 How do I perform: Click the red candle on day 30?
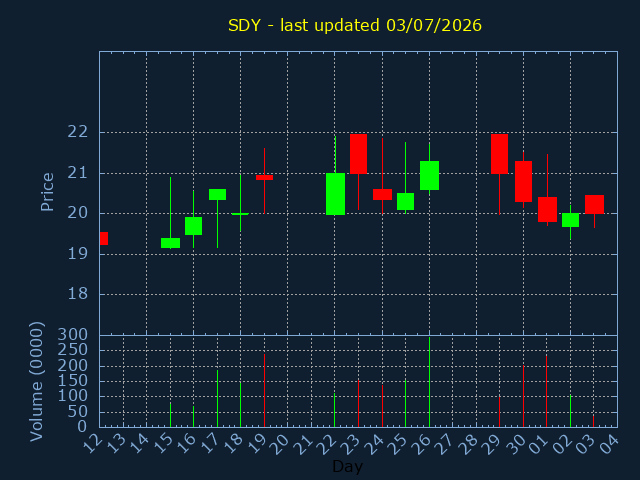[x=523, y=181]
